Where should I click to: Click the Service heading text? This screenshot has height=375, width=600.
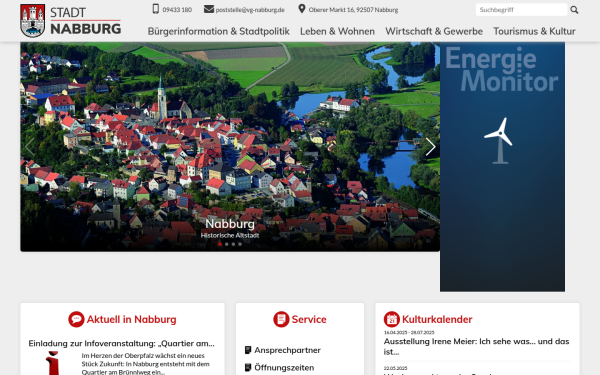tap(309, 319)
